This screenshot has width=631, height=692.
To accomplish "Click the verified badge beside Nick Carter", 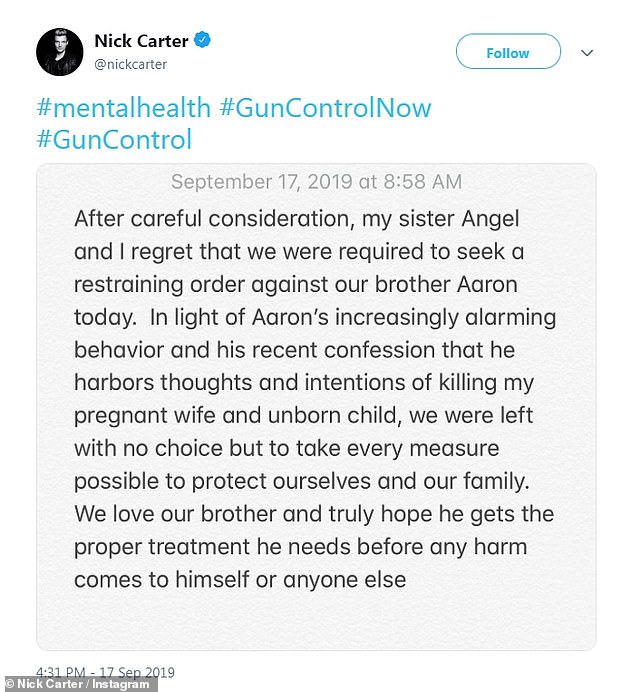I will (203, 41).
